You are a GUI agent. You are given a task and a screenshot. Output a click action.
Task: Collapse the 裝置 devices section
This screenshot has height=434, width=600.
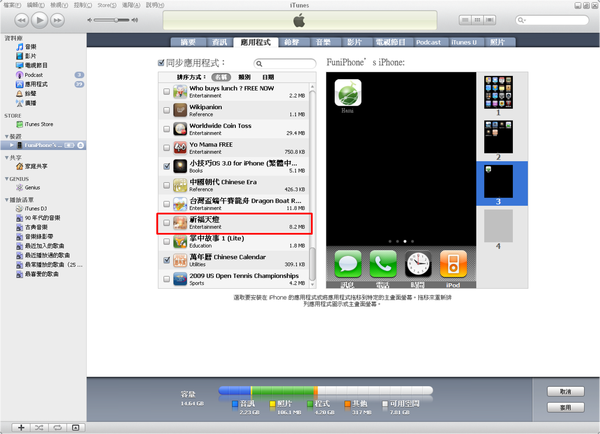tap(7, 136)
